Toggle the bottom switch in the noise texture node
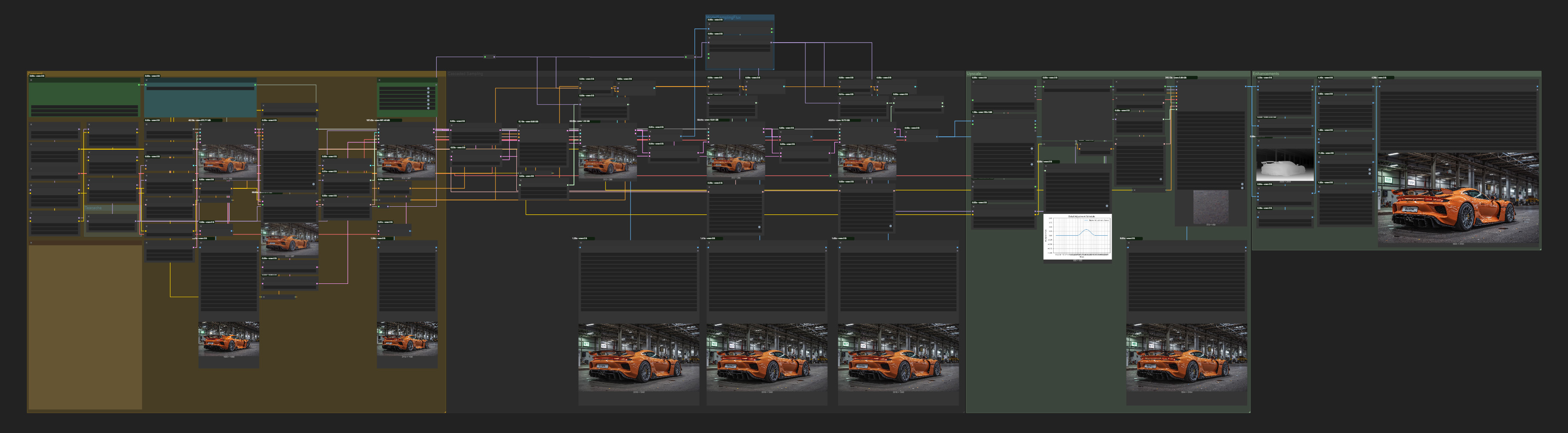Viewport: 1568px width, 433px height. point(1242,188)
